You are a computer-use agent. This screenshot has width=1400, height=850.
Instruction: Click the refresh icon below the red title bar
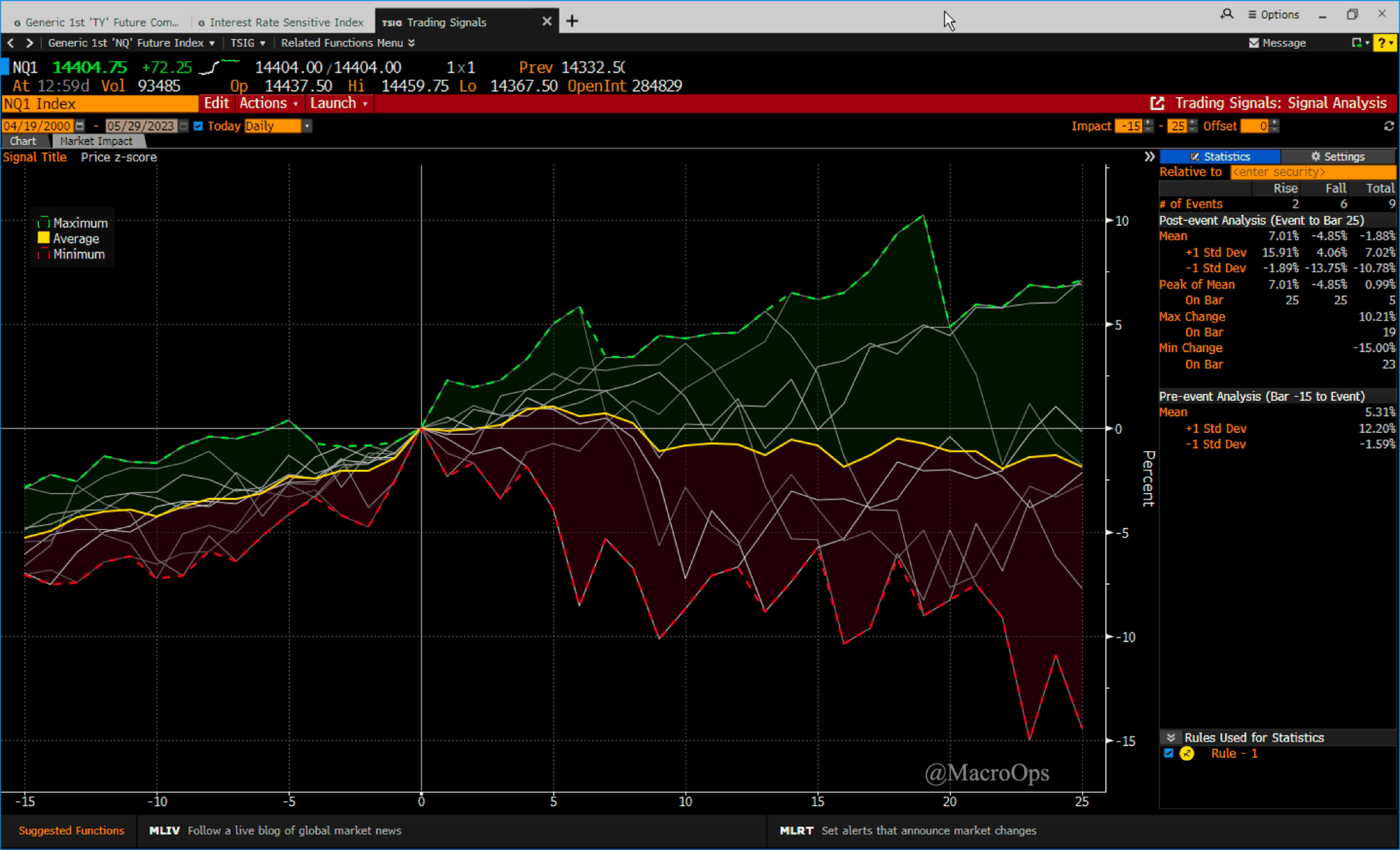tap(1389, 126)
